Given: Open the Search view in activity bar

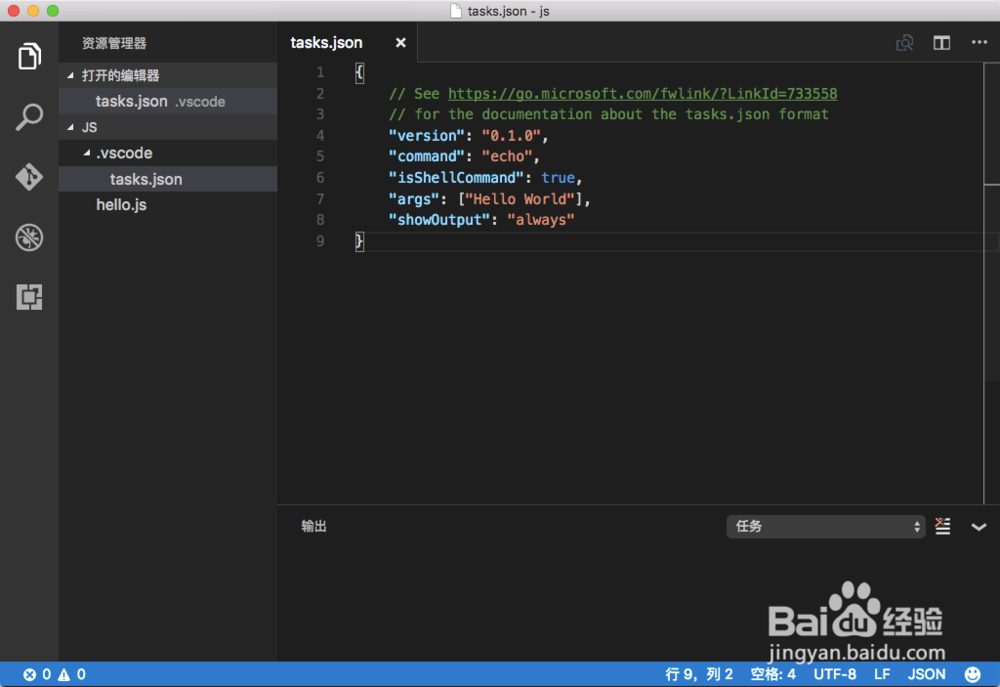Looking at the screenshot, I should click(29, 117).
